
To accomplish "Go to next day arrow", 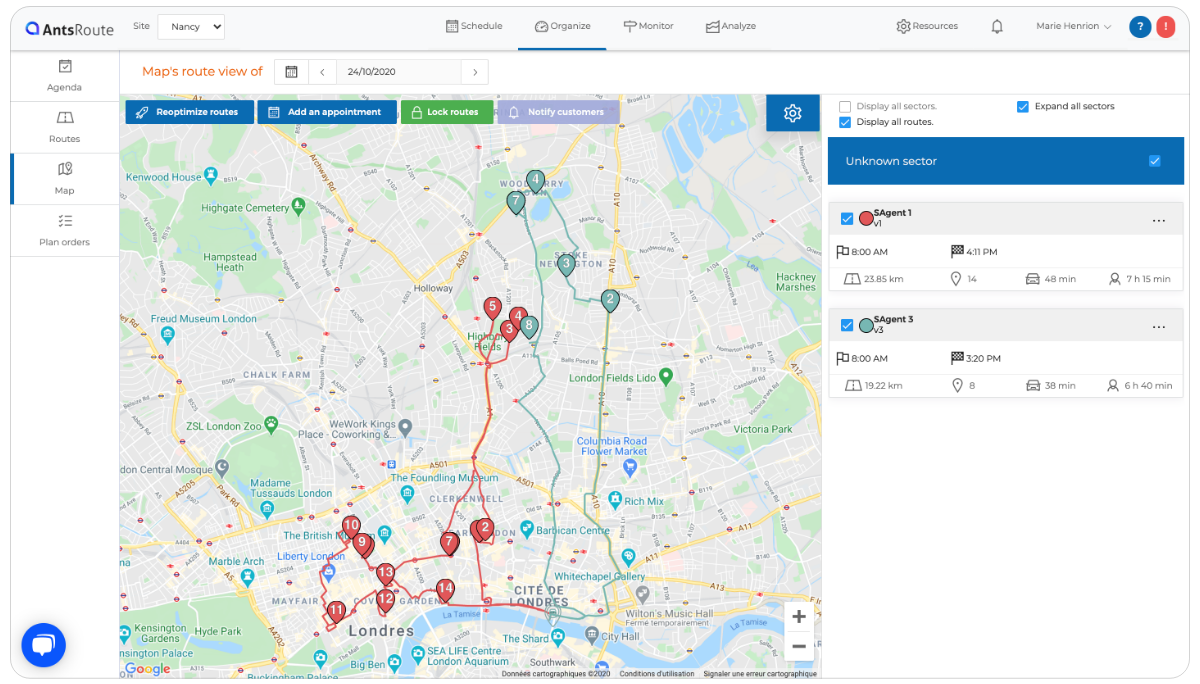I will pyautogui.click(x=475, y=72).
